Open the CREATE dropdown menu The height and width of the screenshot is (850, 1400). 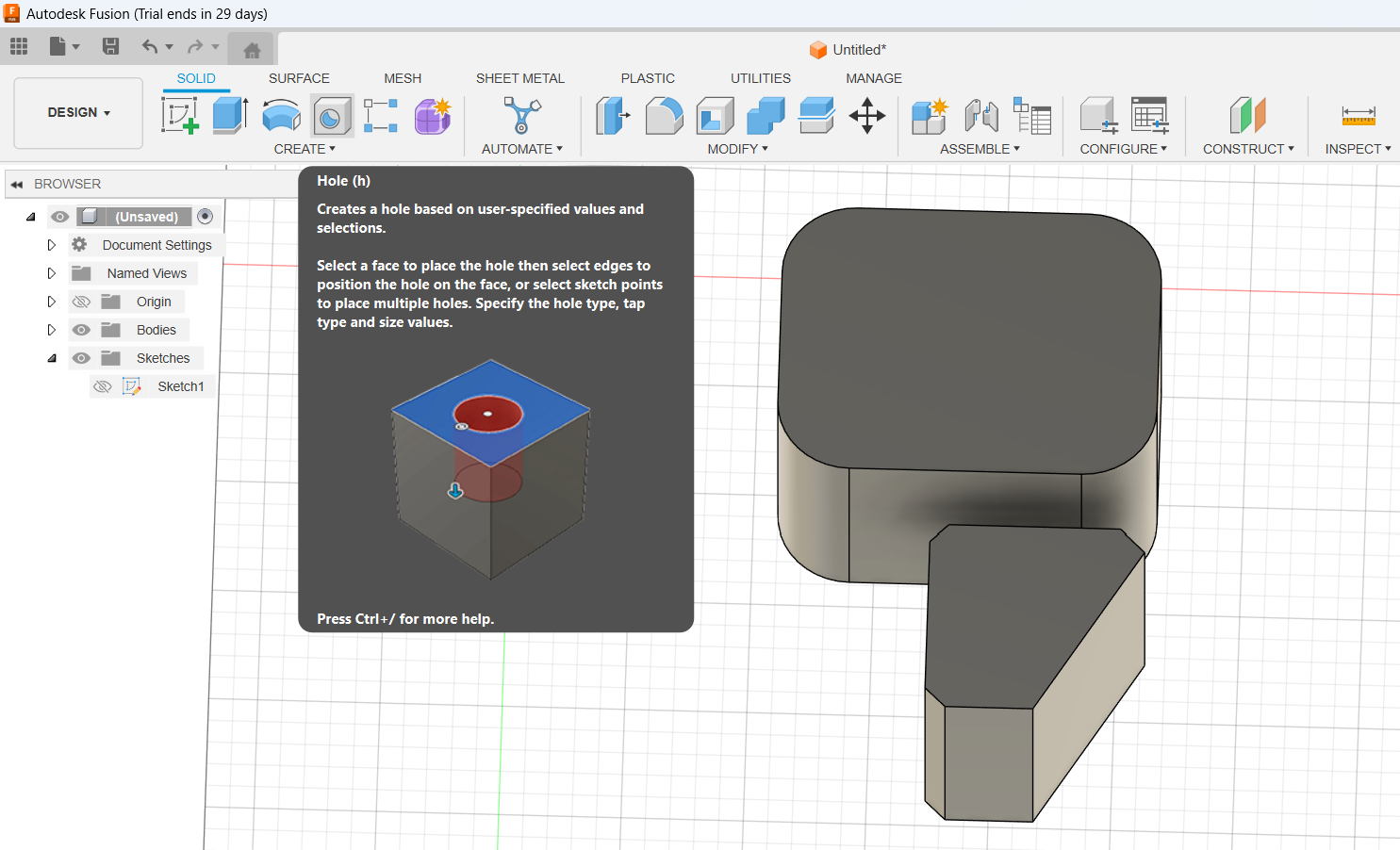click(x=305, y=149)
